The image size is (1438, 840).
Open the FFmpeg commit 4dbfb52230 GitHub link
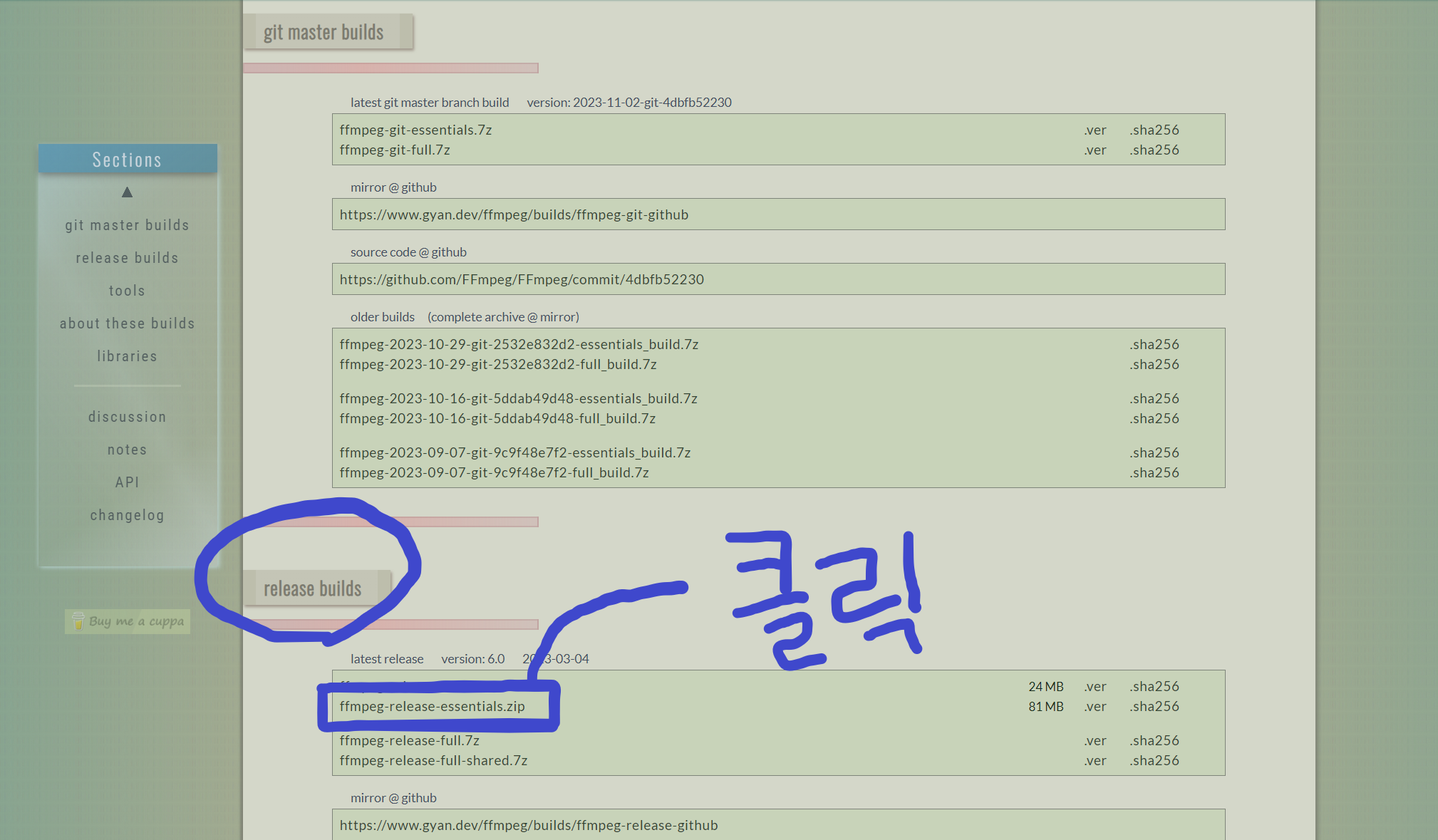tap(522, 279)
